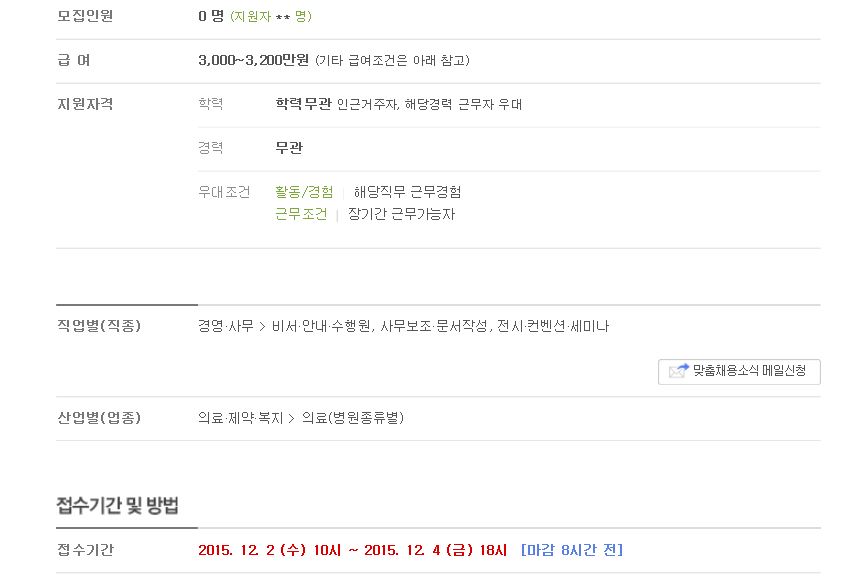Click the 장기간 근무가능자 preference text
The width and height of the screenshot is (853, 578).
pos(401,214)
